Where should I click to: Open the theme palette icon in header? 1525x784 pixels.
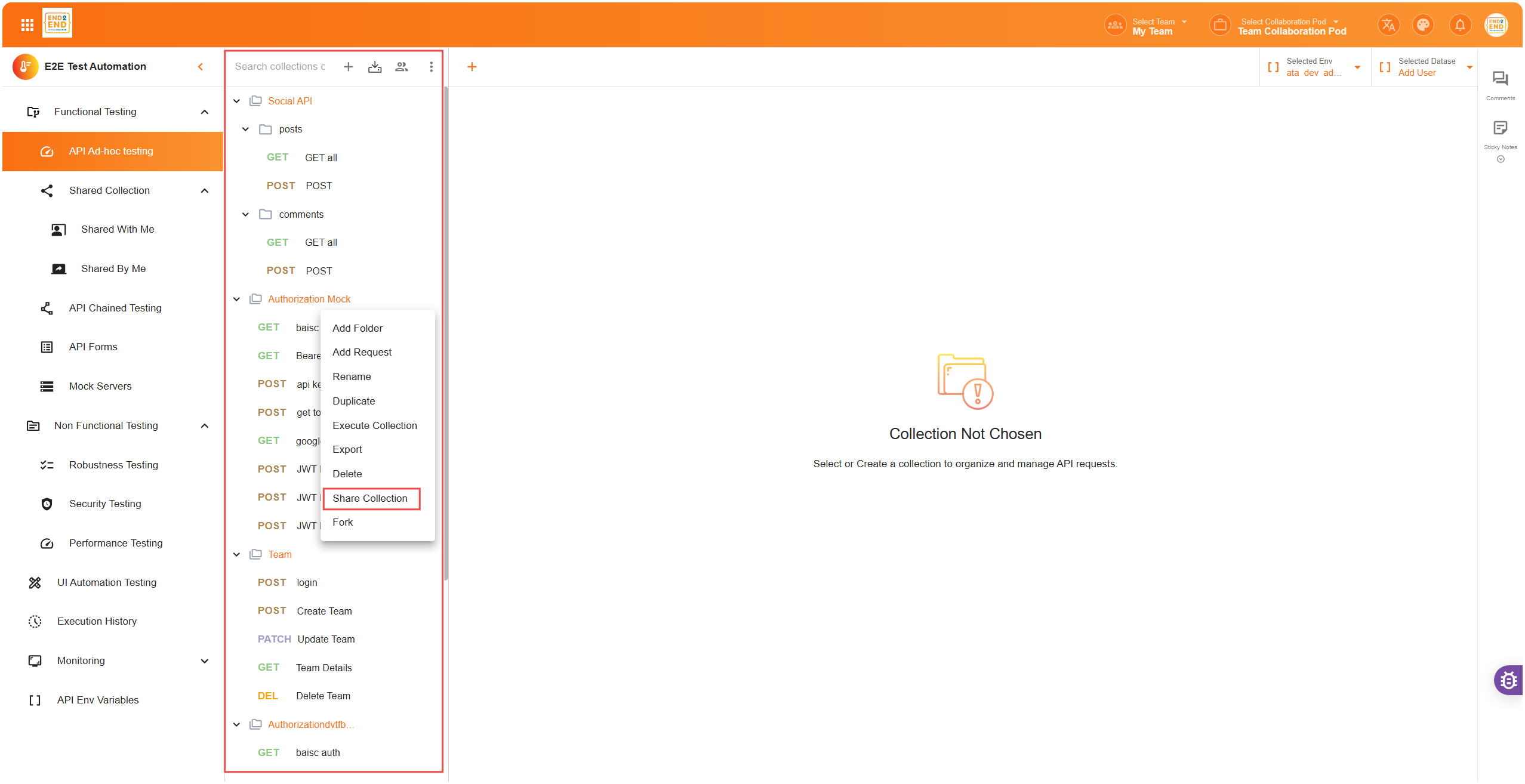point(1424,25)
